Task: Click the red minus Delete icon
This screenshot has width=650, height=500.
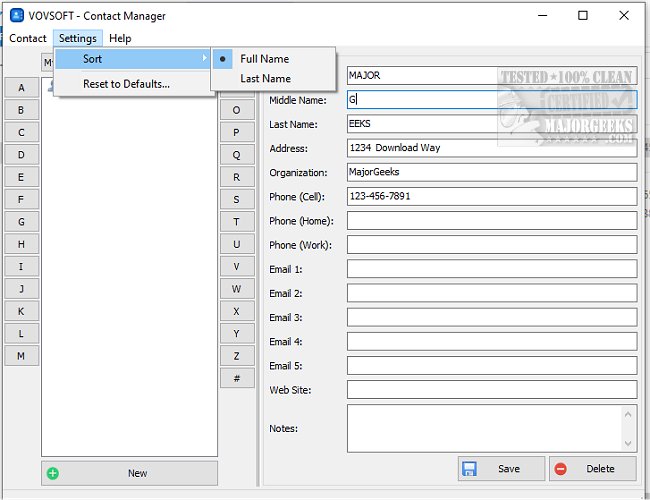Action: point(561,468)
